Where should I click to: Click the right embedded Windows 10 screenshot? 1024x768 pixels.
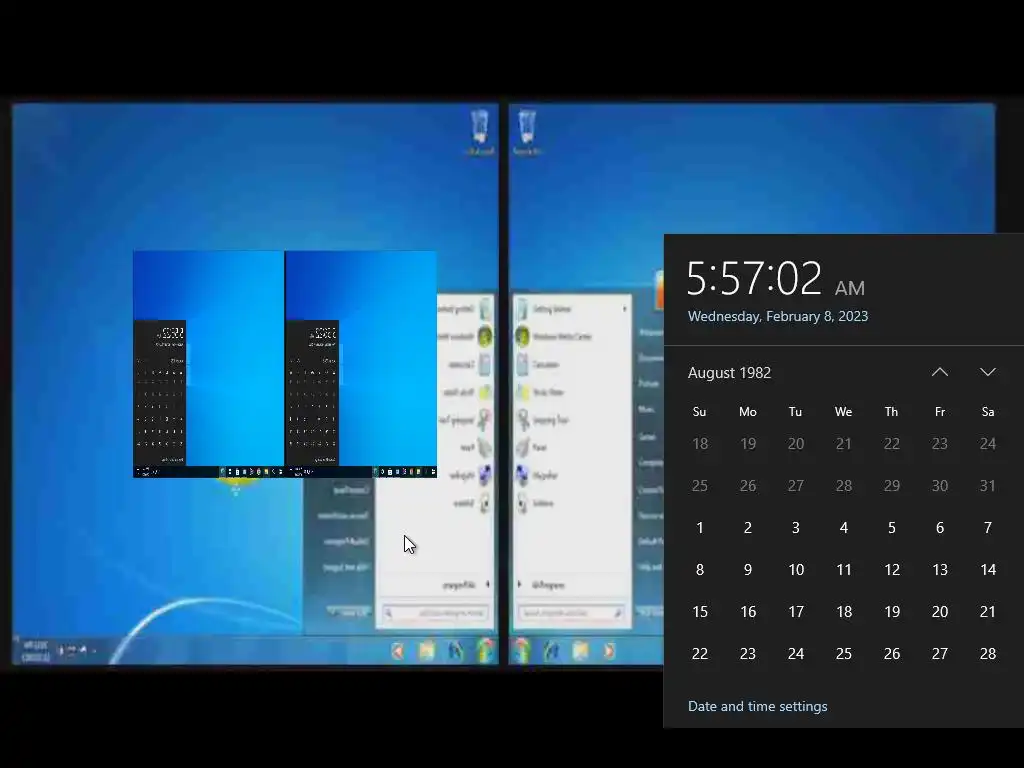click(x=361, y=364)
